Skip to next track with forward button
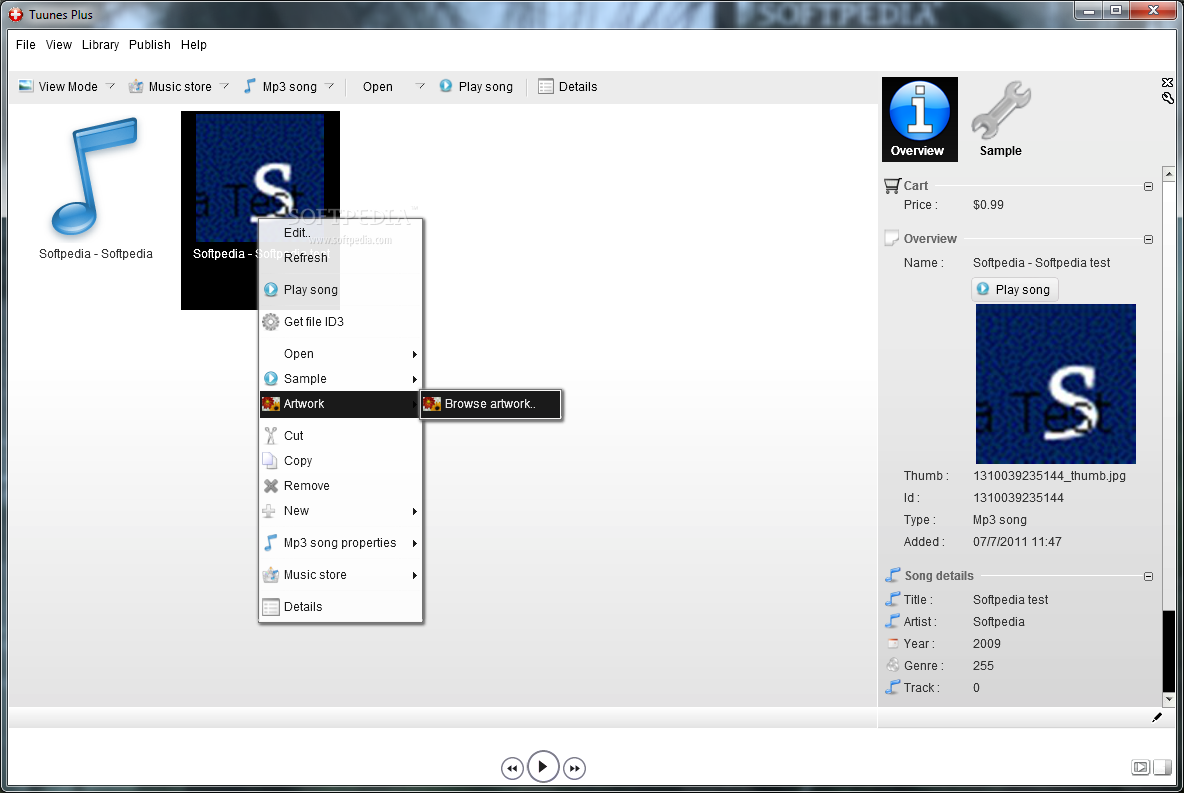The image size is (1184, 793). coord(575,768)
